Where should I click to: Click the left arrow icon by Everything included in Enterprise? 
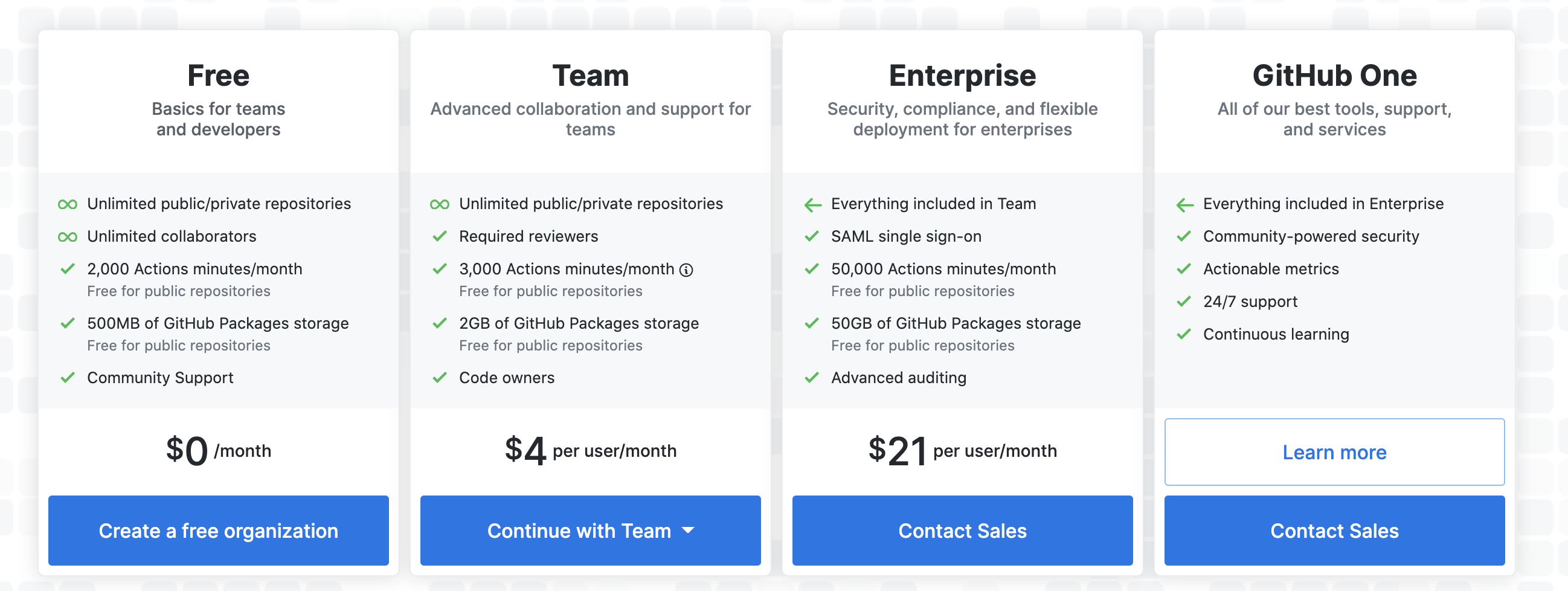[1184, 205]
